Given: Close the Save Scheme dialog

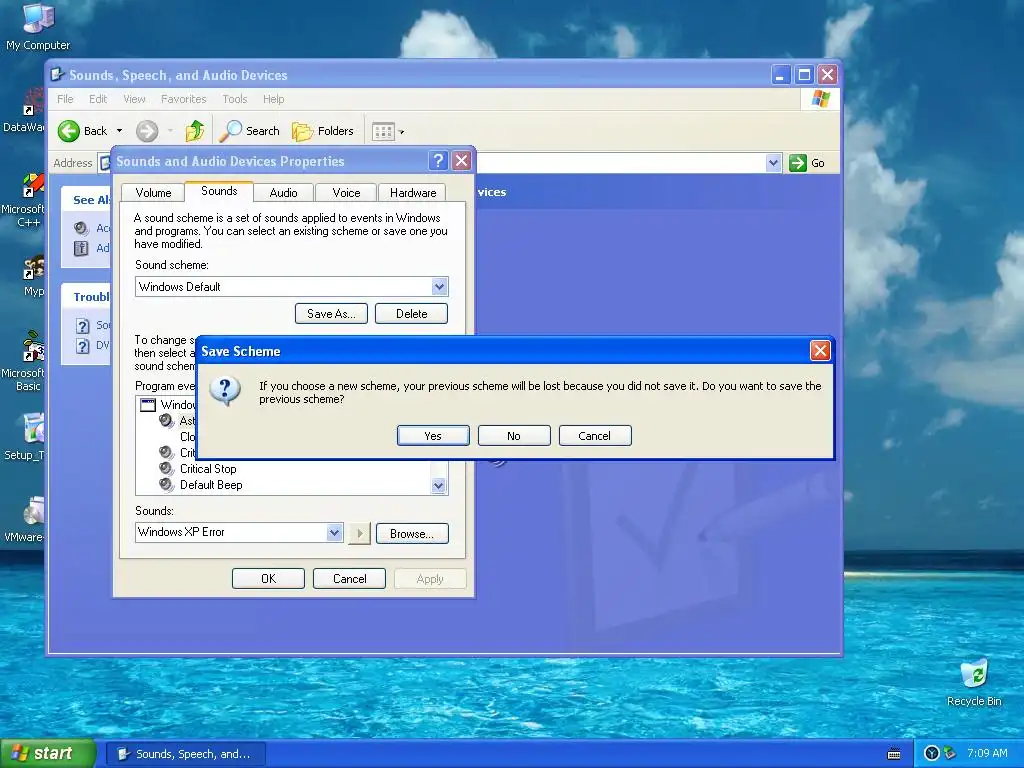Looking at the screenshot, I should (820, 351).
